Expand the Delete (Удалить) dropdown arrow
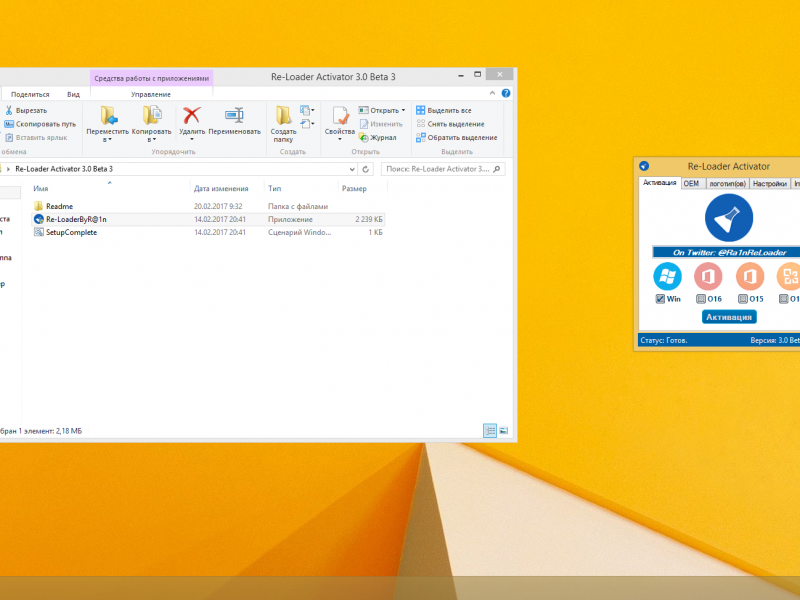 [192, 139]
